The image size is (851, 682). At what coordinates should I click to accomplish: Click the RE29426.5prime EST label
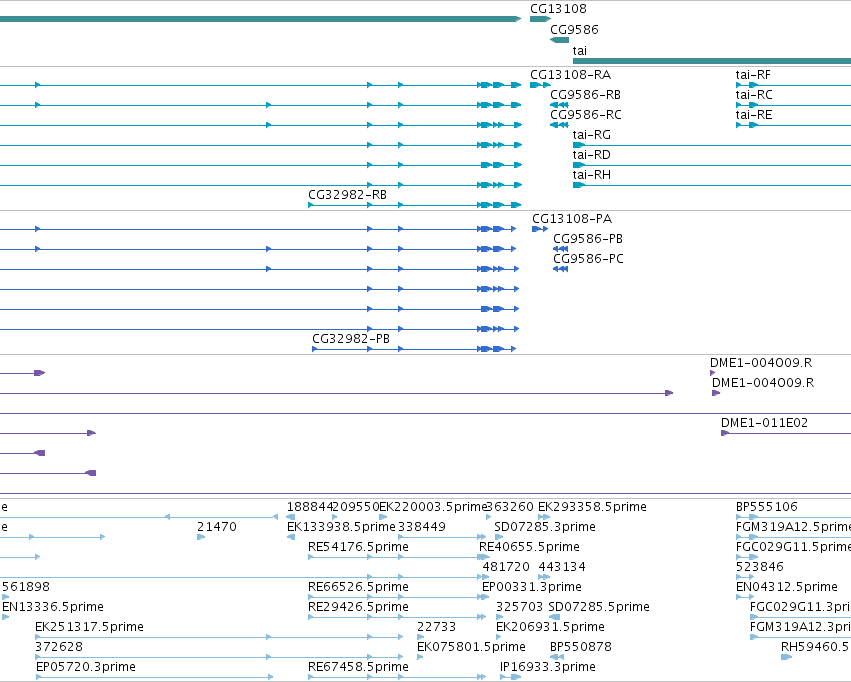[358, 607]
